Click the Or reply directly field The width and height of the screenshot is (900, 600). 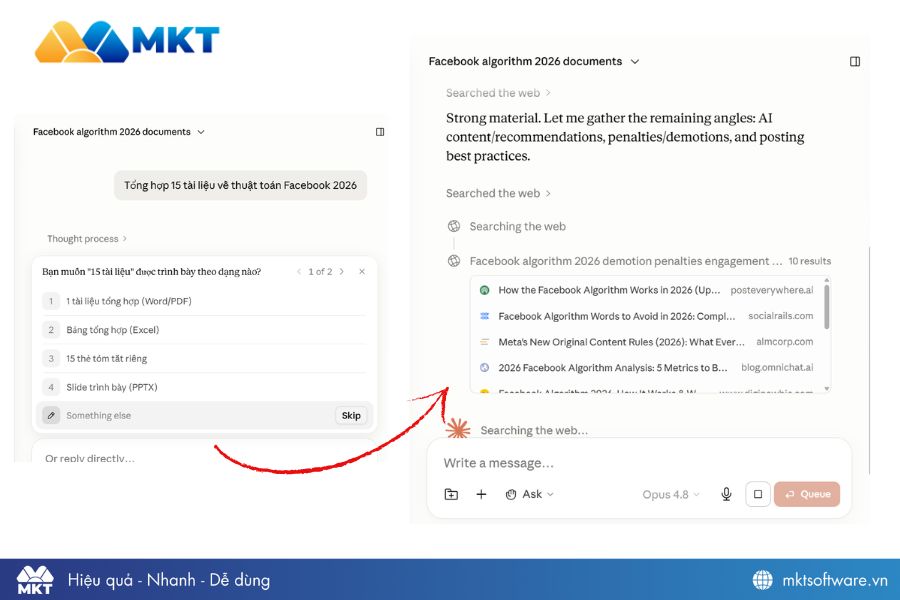click(x=204, y=458)
